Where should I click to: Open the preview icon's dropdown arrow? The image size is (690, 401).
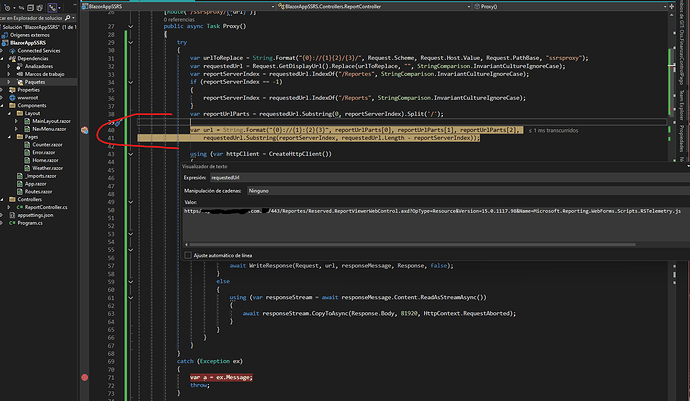(x=59, y=8)
